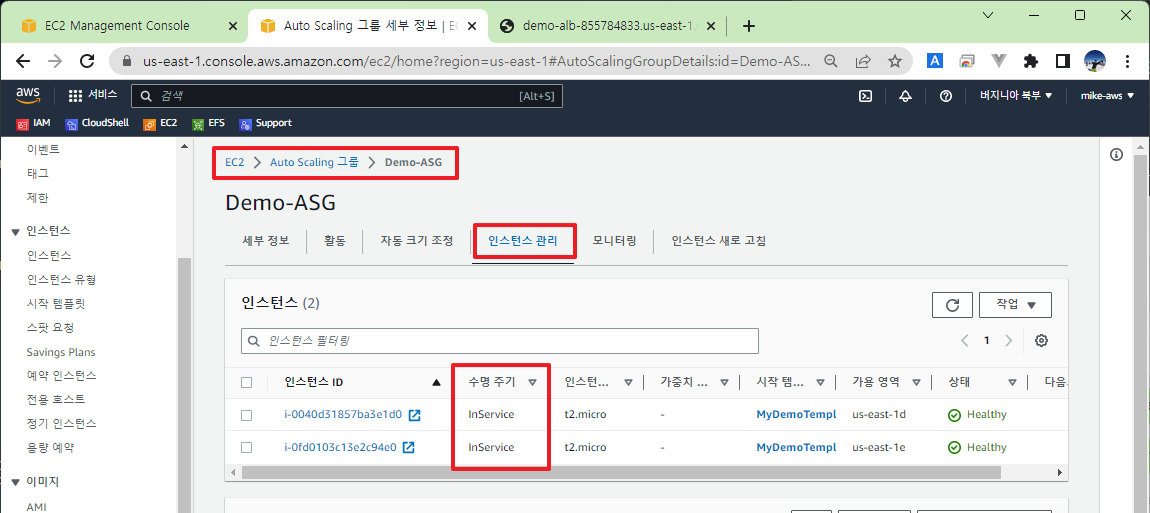The width and height of the screenshot is (1150, 513).
Task: Focus the 인스턴스 필터링 filter field
Action: 499,341
